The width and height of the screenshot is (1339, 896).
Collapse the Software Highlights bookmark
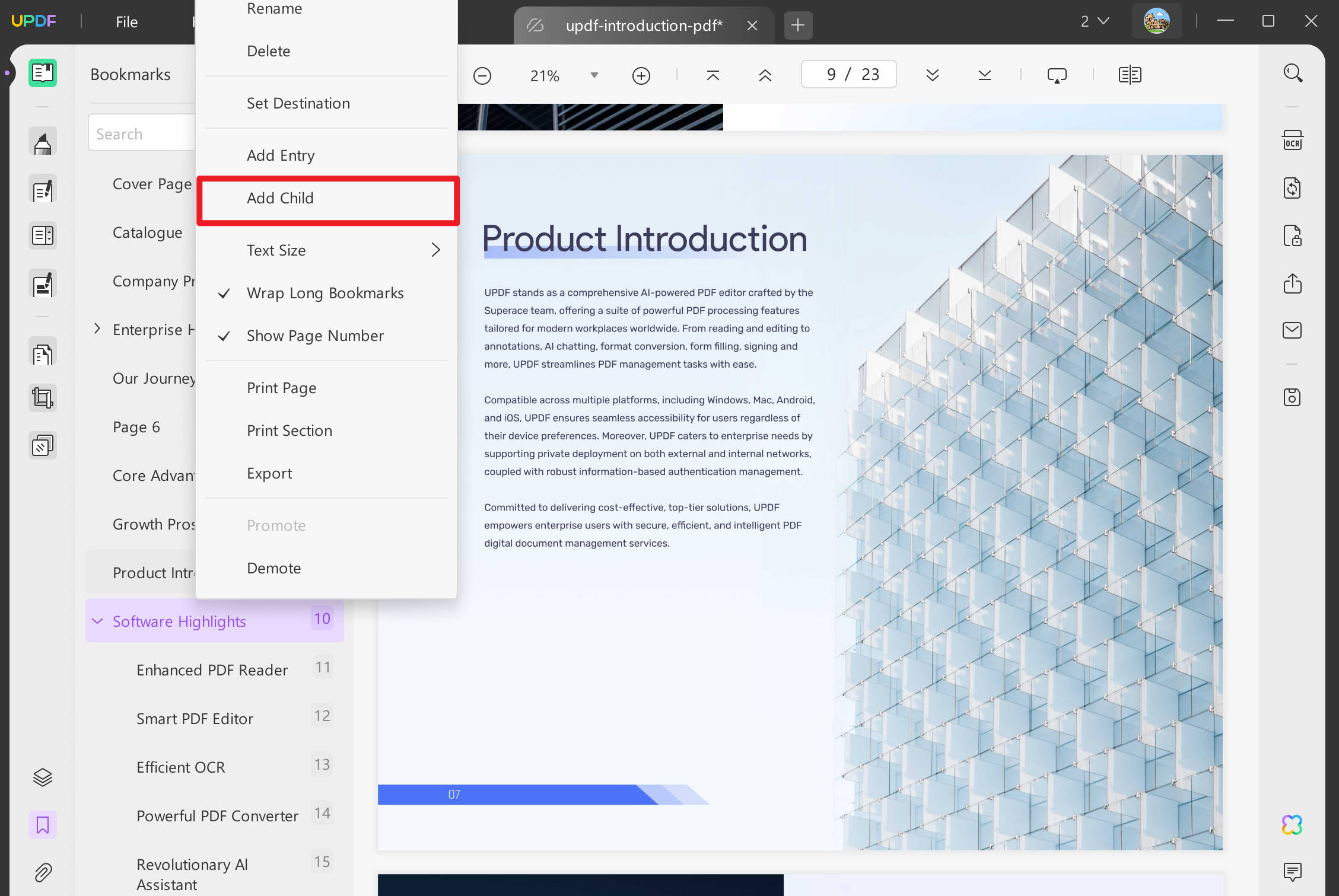coord(97,621)
